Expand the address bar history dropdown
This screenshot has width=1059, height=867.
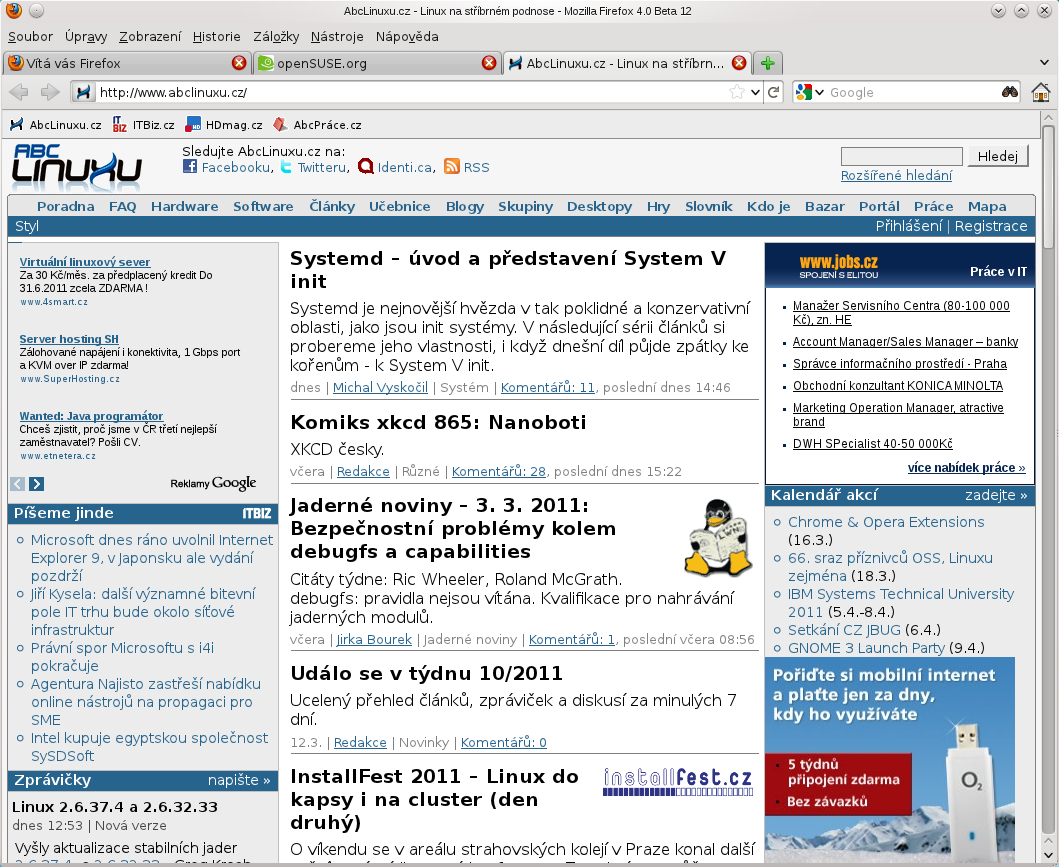tap(756, 92)
